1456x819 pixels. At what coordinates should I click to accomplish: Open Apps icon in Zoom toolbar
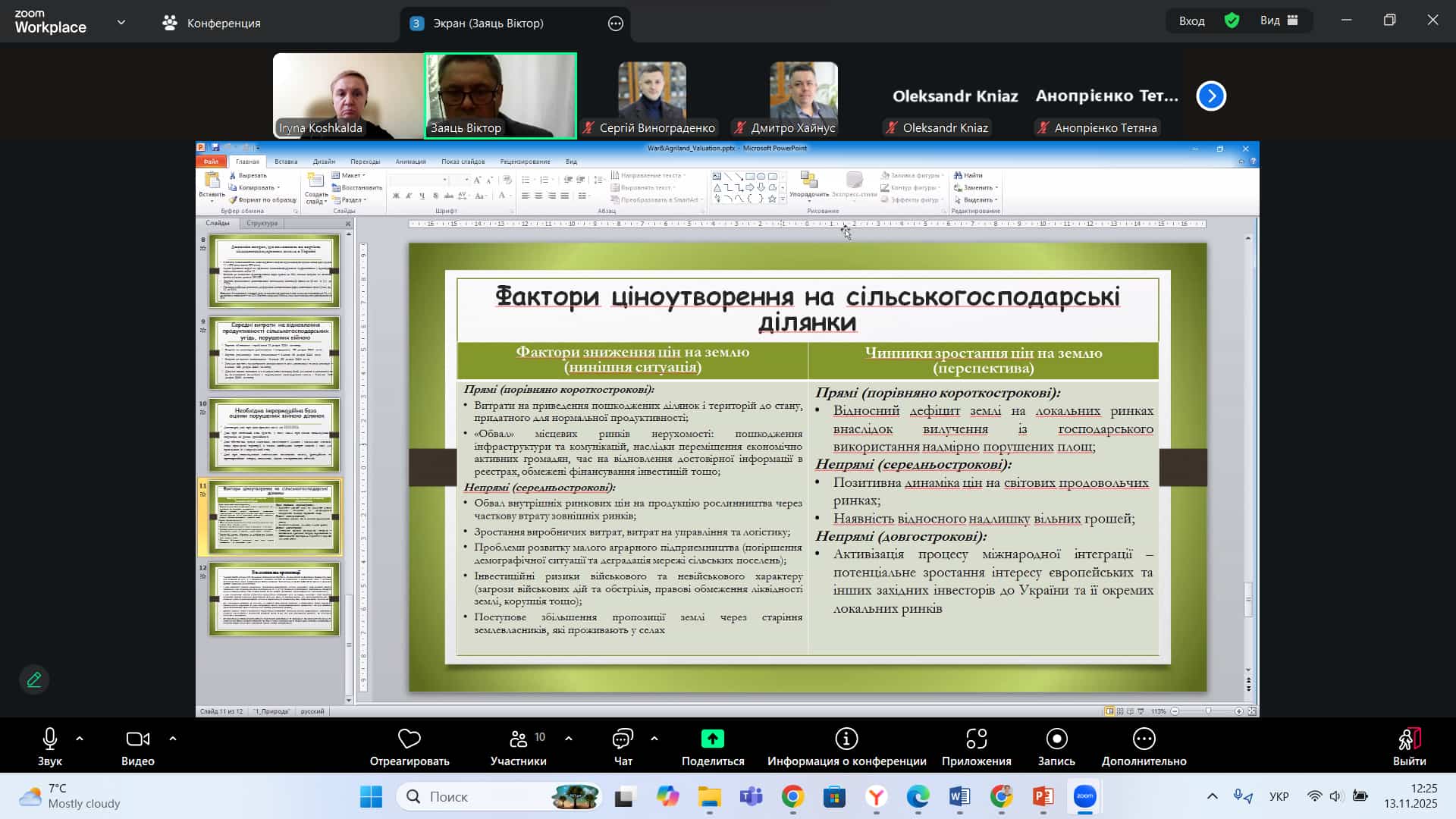tap(976, 739)
